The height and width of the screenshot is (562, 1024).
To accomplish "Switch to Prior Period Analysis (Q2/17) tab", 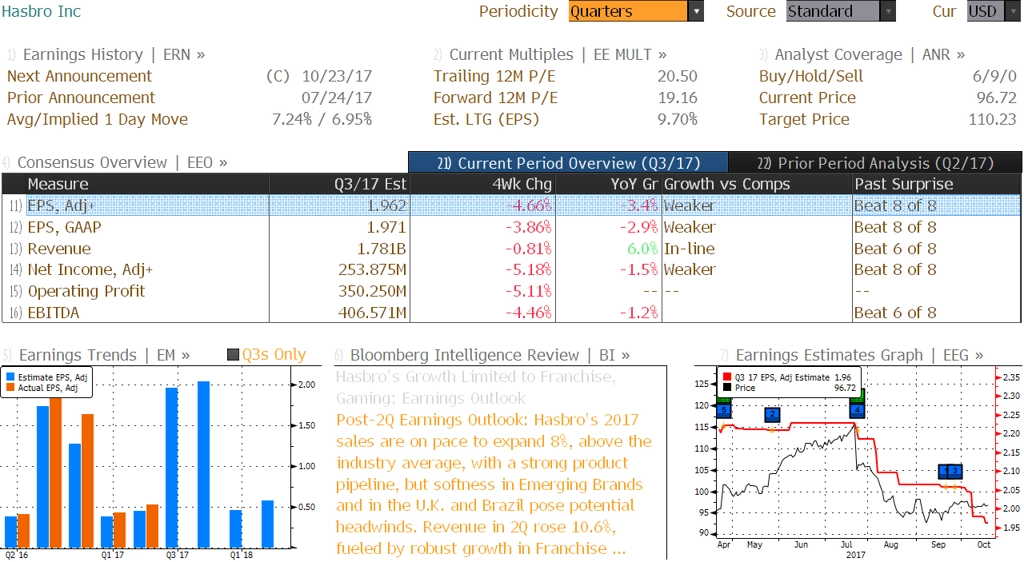I will 875,163.
